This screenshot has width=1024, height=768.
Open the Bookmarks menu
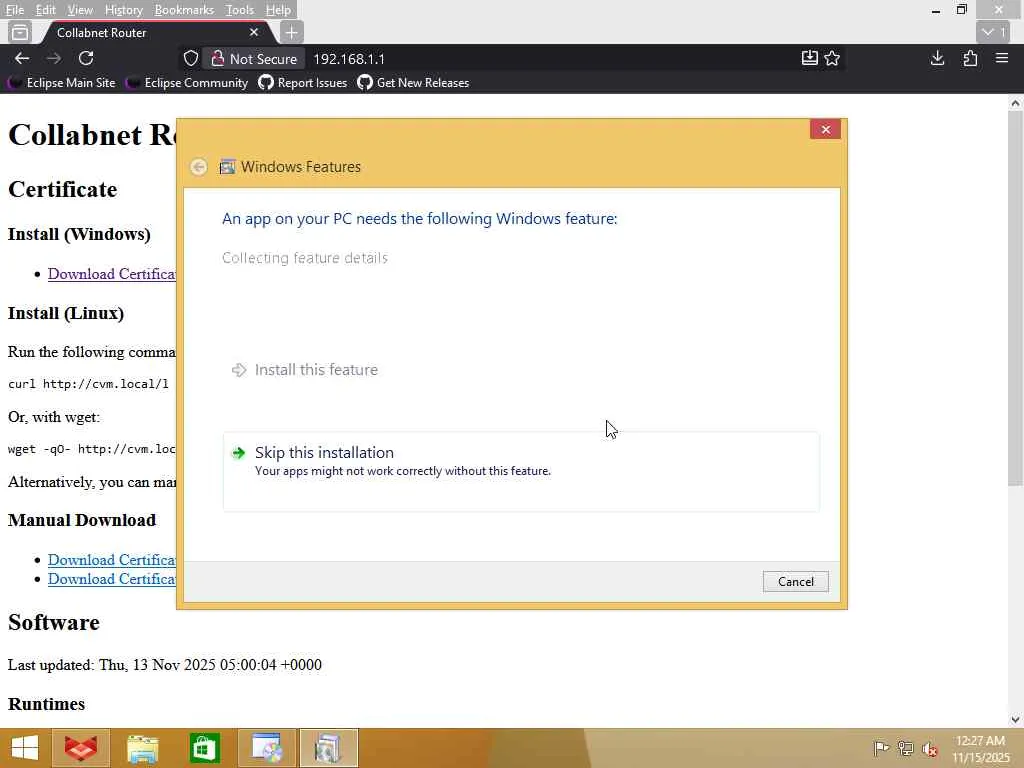(184, 10)
